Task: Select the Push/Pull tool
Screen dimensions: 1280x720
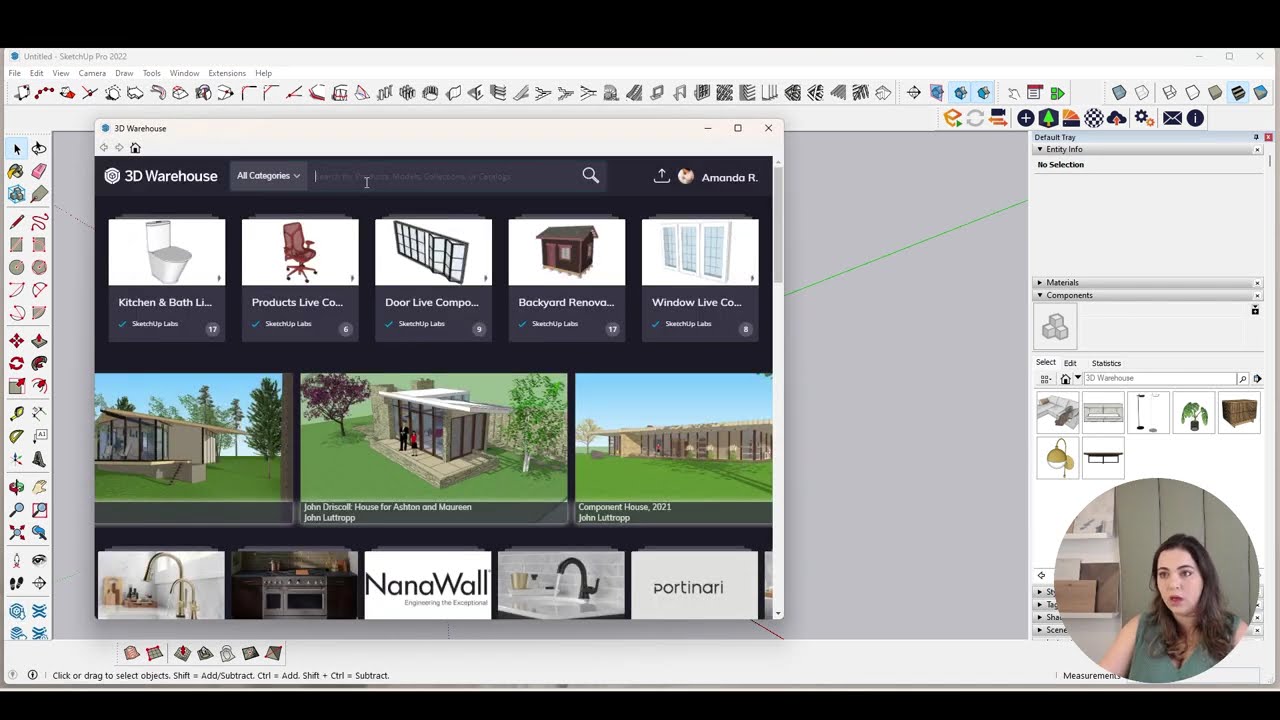Action: [x=39, y=341]
